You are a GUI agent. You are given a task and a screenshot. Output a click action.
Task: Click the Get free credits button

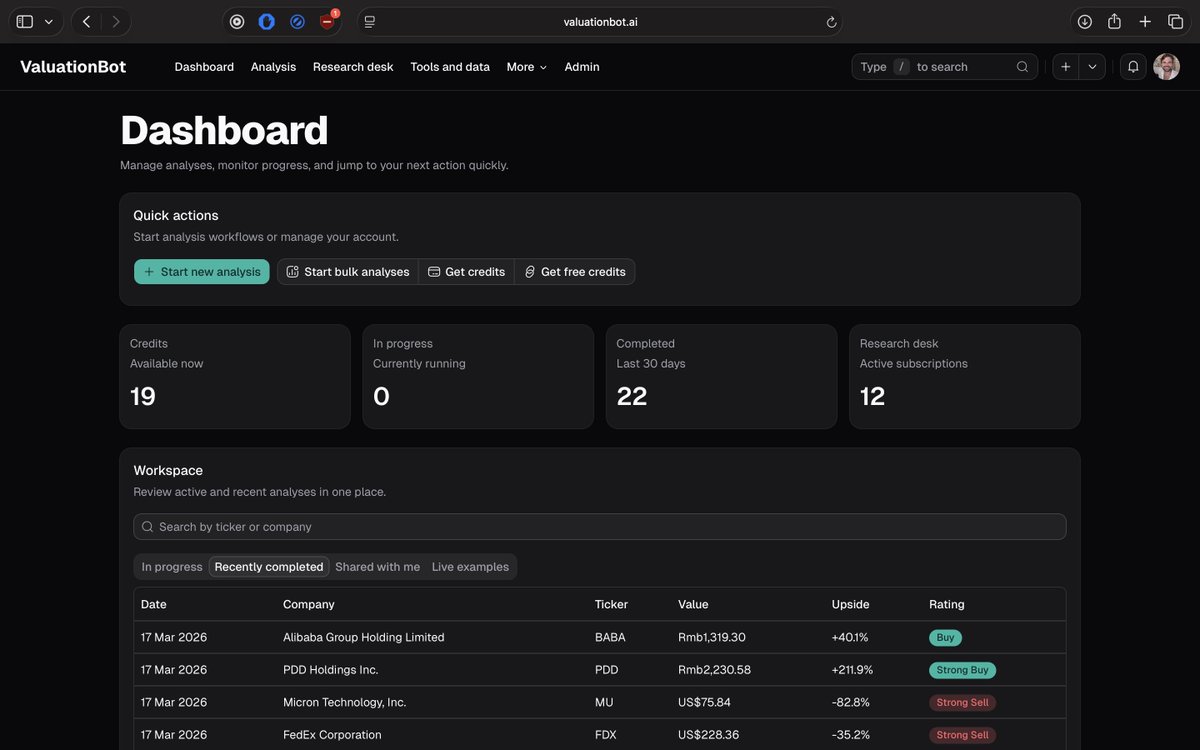(x=575, y=272)
